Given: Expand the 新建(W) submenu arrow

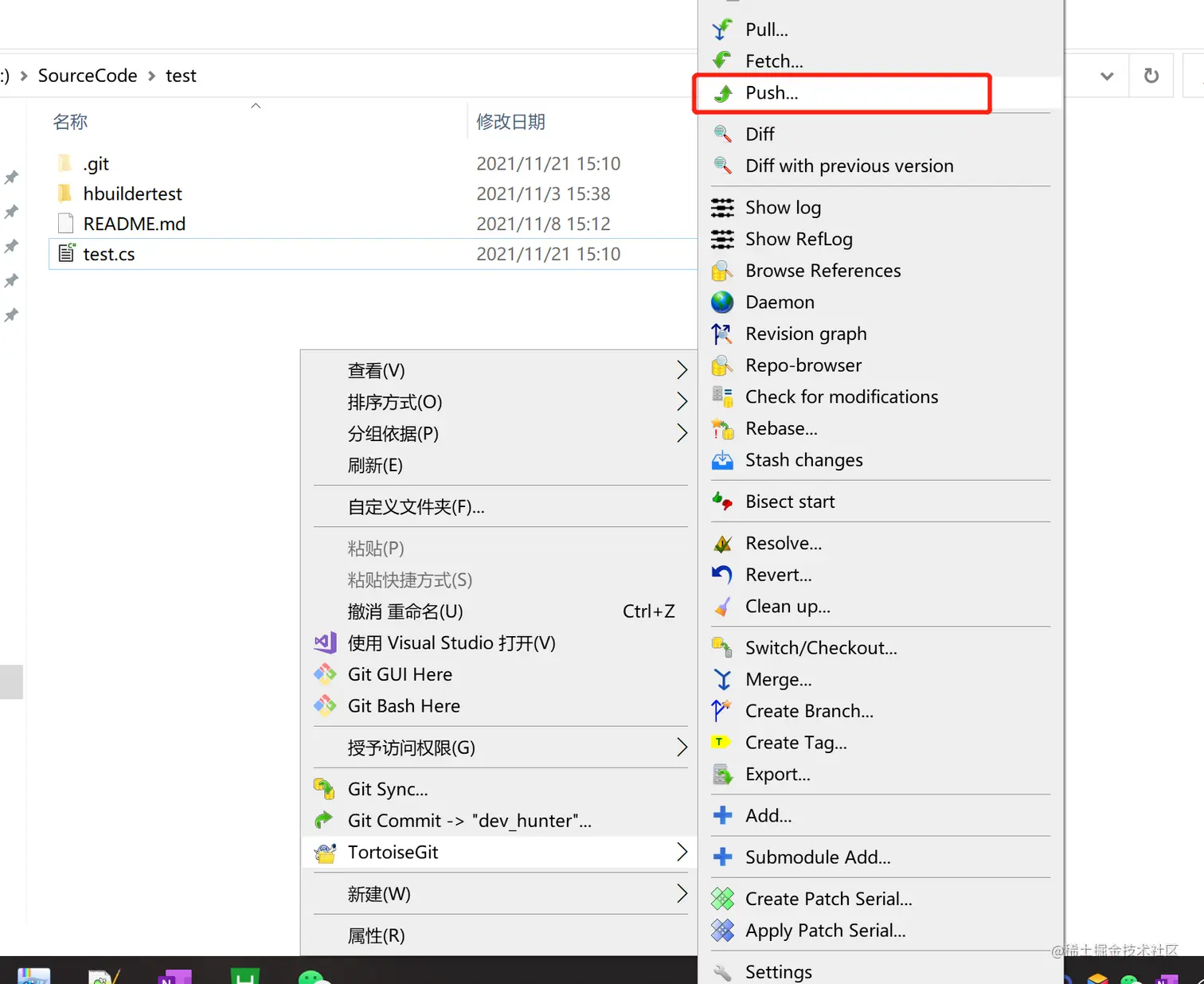Looking at the screenshot, I should (x=682, y=893).
